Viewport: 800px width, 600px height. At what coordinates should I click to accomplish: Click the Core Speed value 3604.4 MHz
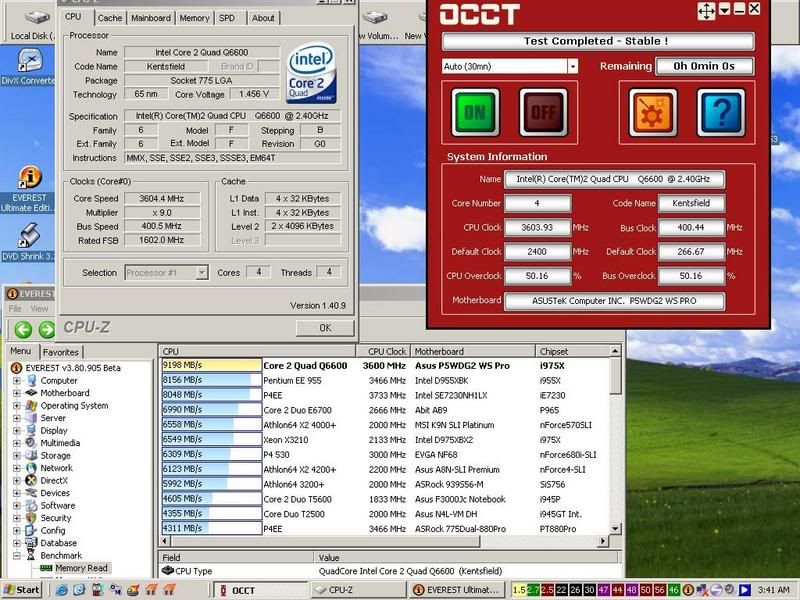click(162, 198)
